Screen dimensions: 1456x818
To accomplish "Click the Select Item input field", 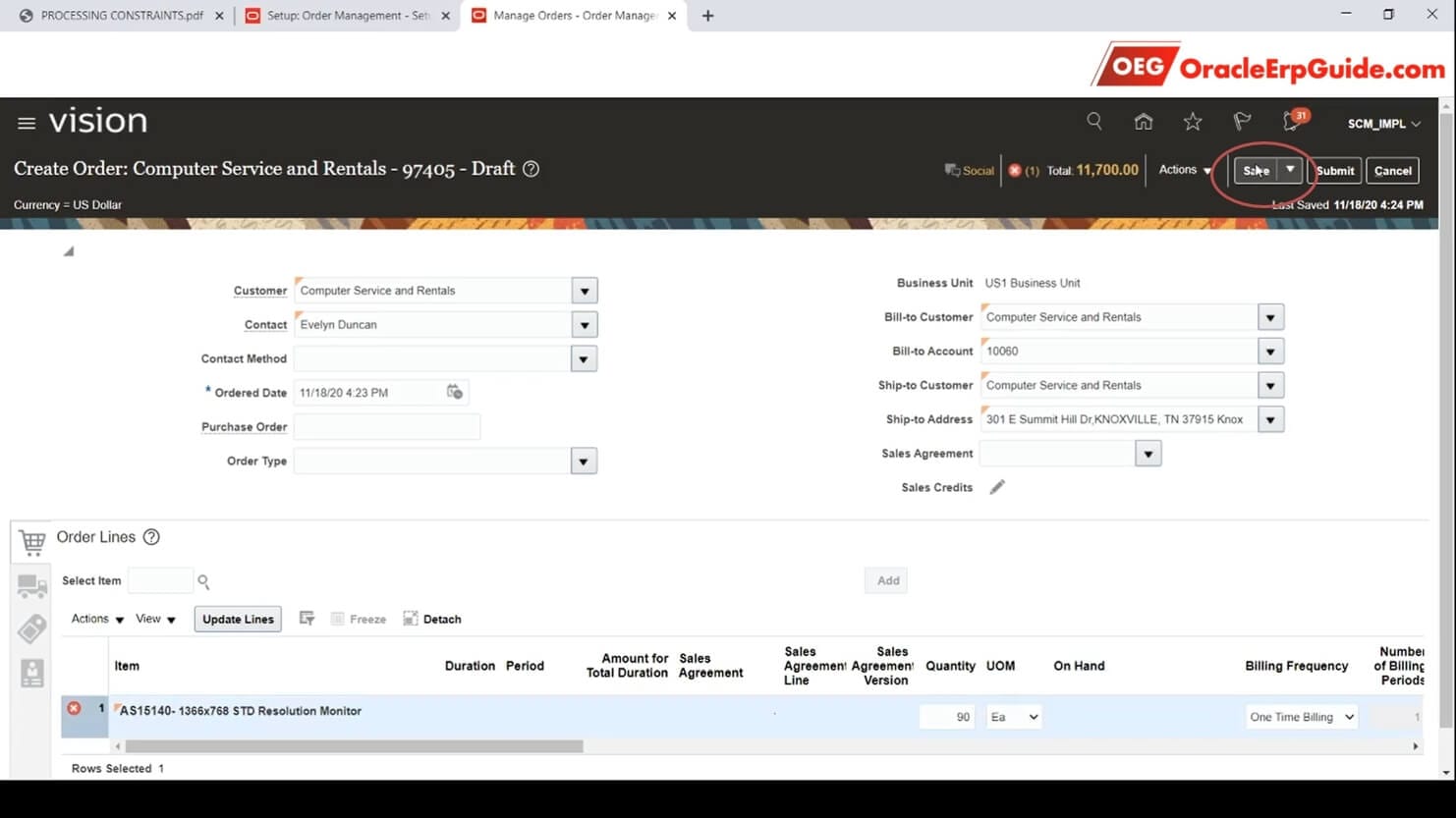I will tap(160, 580).
